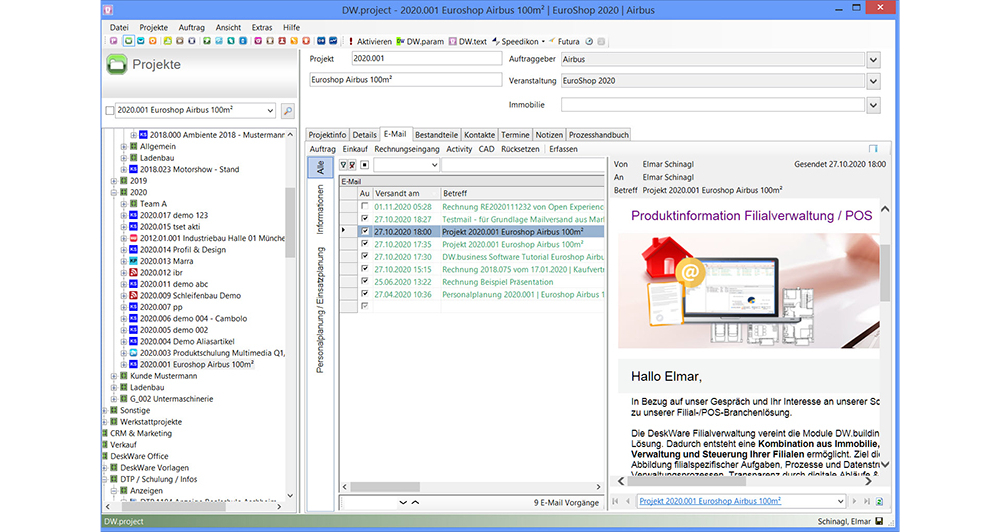Check the box for the 01.11.2020 05:28 email

click(x=364, y=206)
